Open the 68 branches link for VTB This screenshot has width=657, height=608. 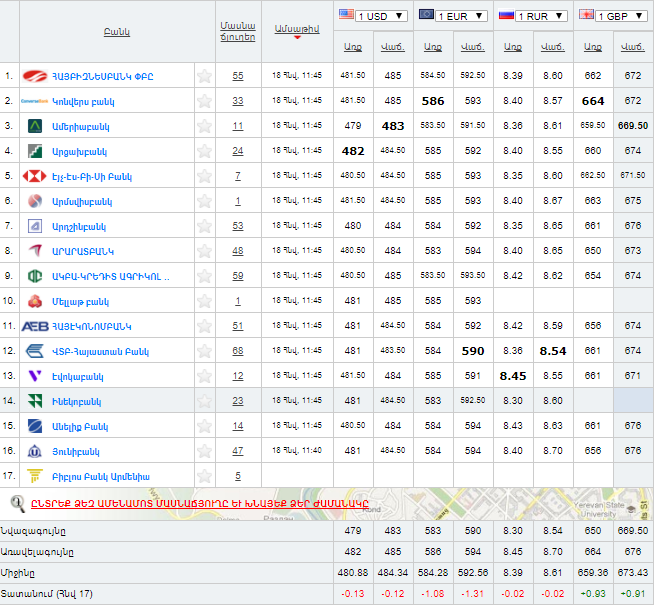click(x=237, y=351)
